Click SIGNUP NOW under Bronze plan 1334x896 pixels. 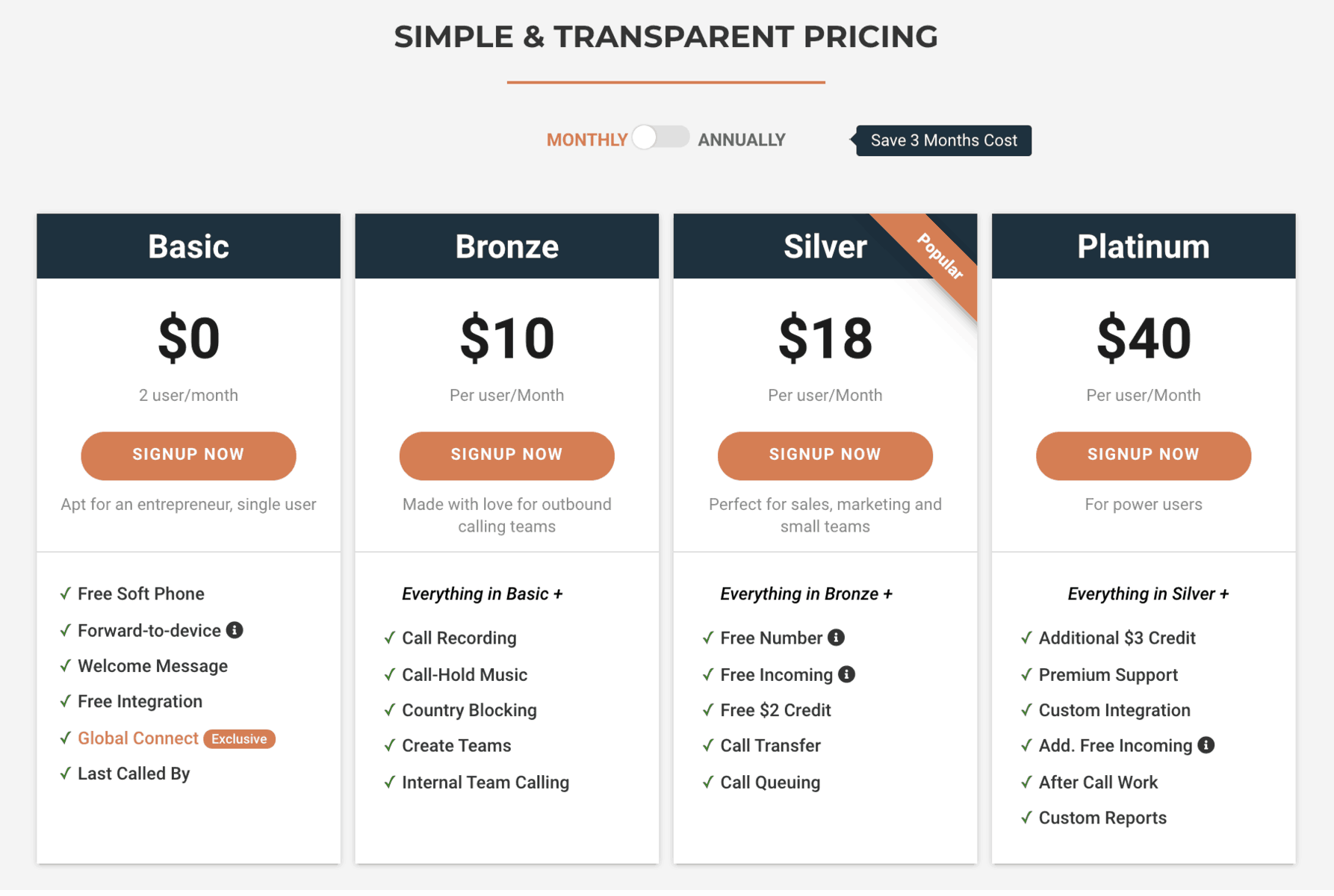tap(506, 455)
